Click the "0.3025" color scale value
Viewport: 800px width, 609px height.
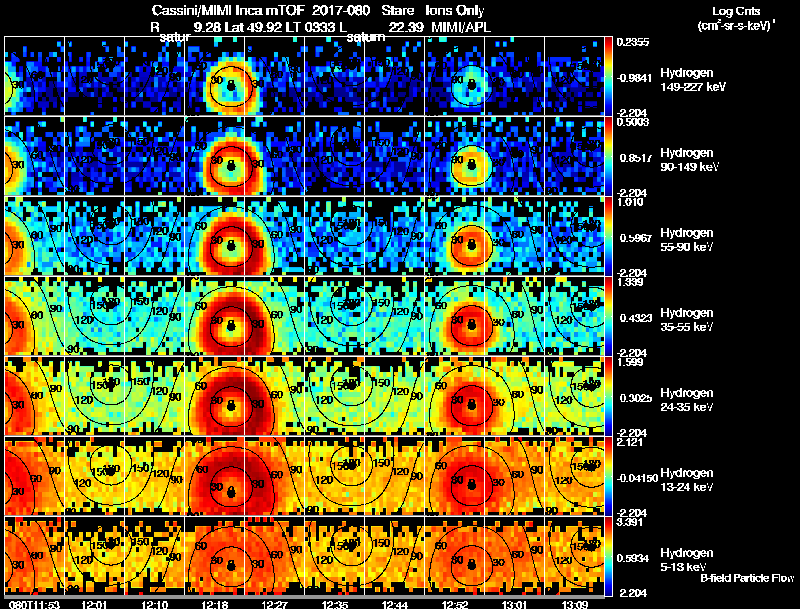coord(634,398)
